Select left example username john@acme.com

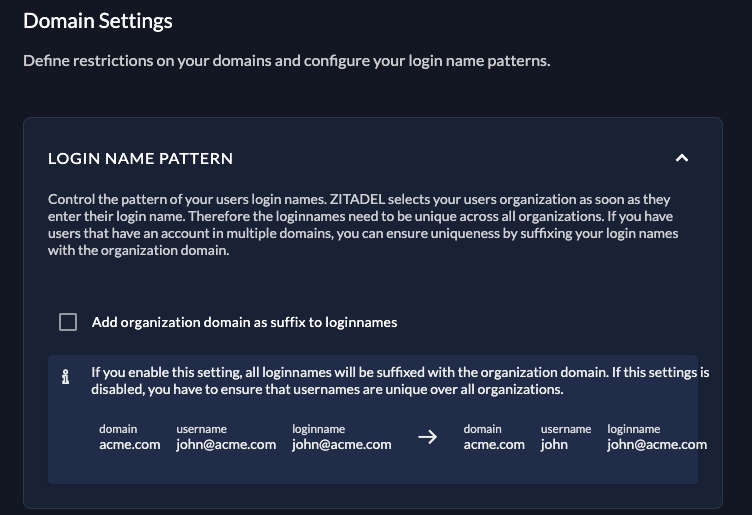point(226,445)
